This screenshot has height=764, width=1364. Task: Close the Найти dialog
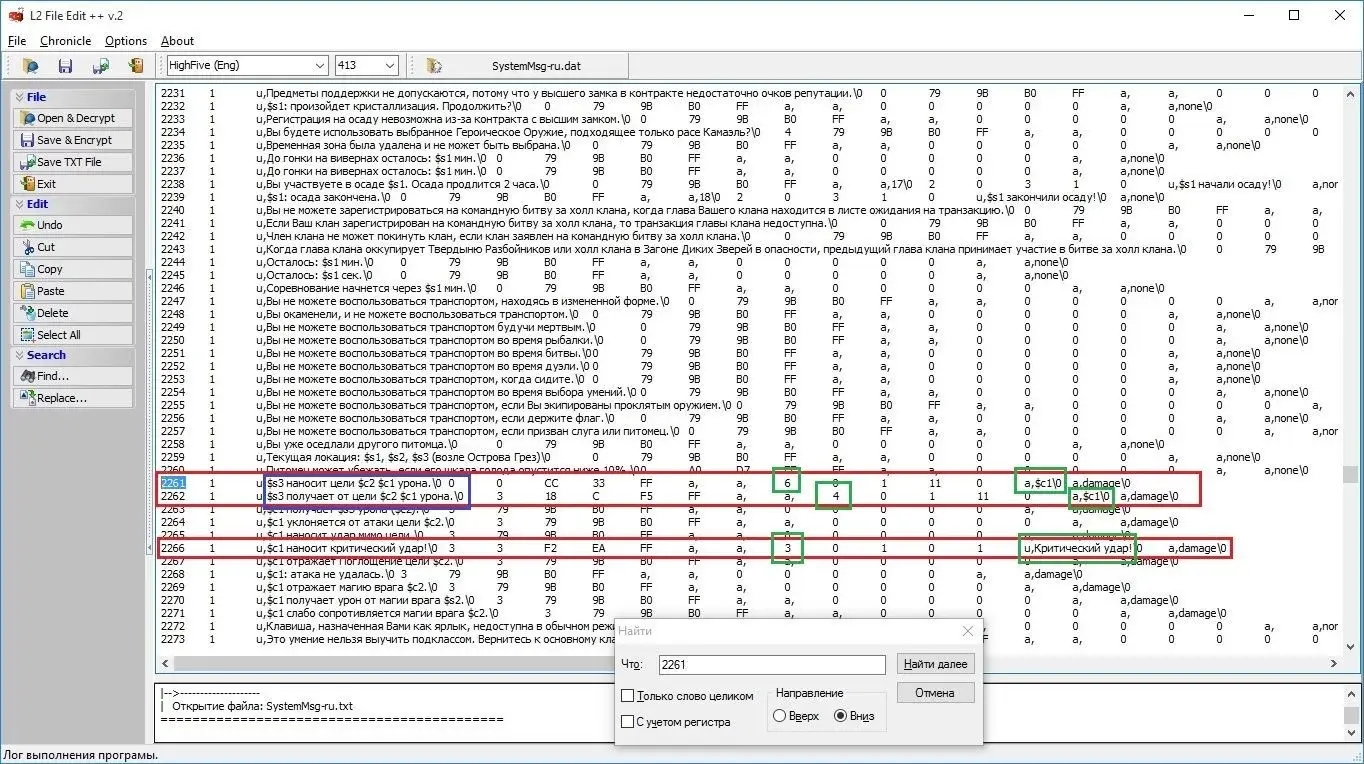pos(967,631)
